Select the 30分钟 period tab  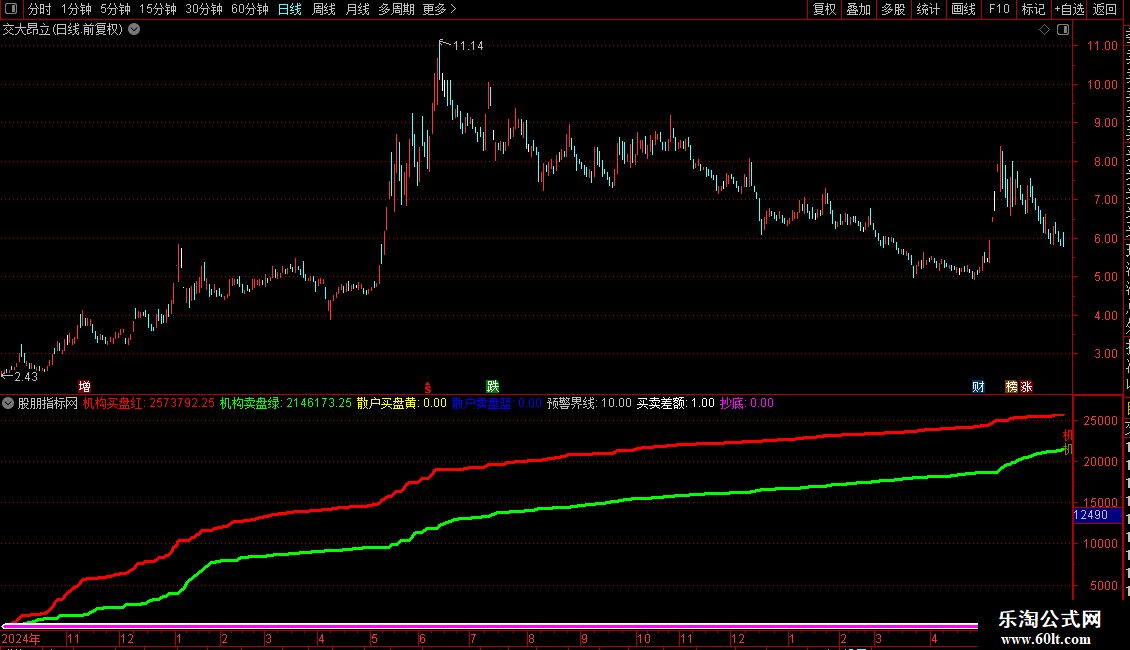point(204,9)
